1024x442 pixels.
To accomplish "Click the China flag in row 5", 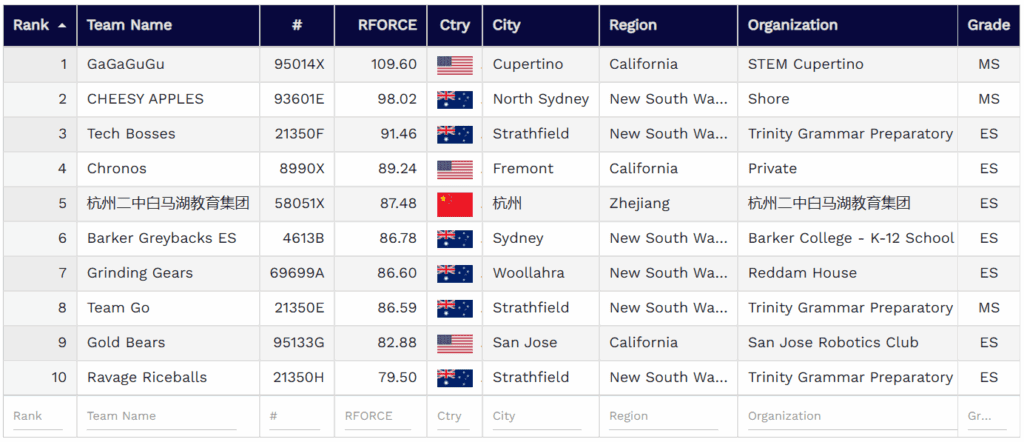I will pos(454,204).
